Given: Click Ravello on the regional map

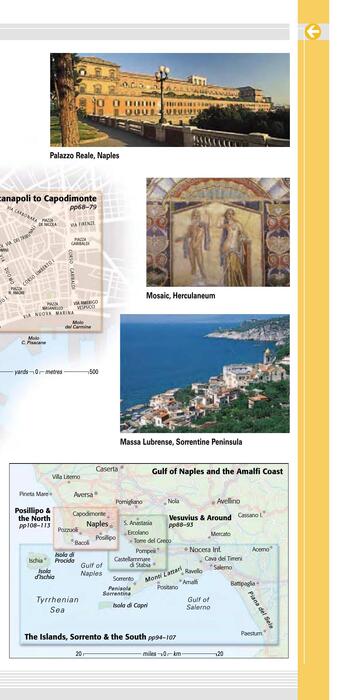Looking at the screenshot, I should coord(193,571).
